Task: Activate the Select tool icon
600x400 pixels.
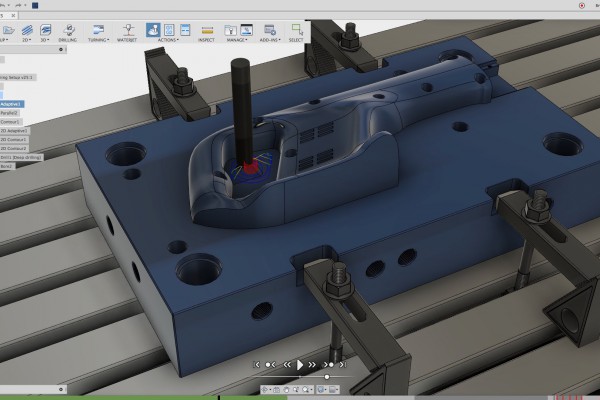Action: (x=297, y=30)
